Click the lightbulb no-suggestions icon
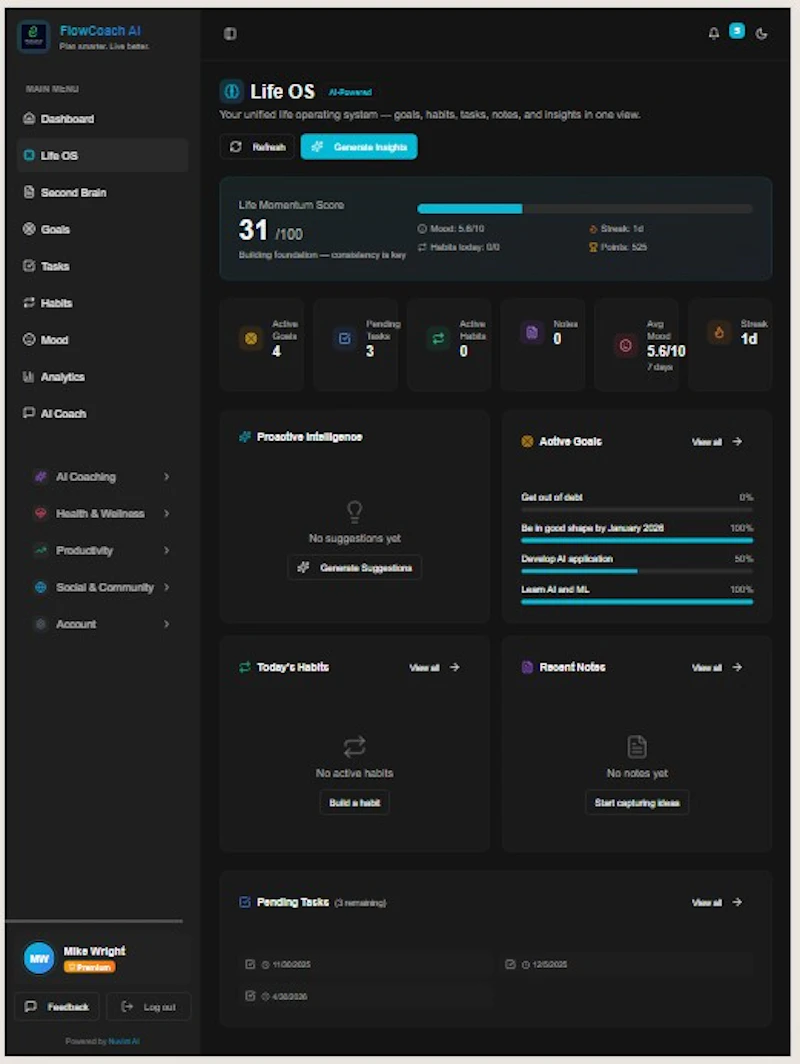Image resolution: width=800 pixels, height=1064 pixels. point(354,512)
